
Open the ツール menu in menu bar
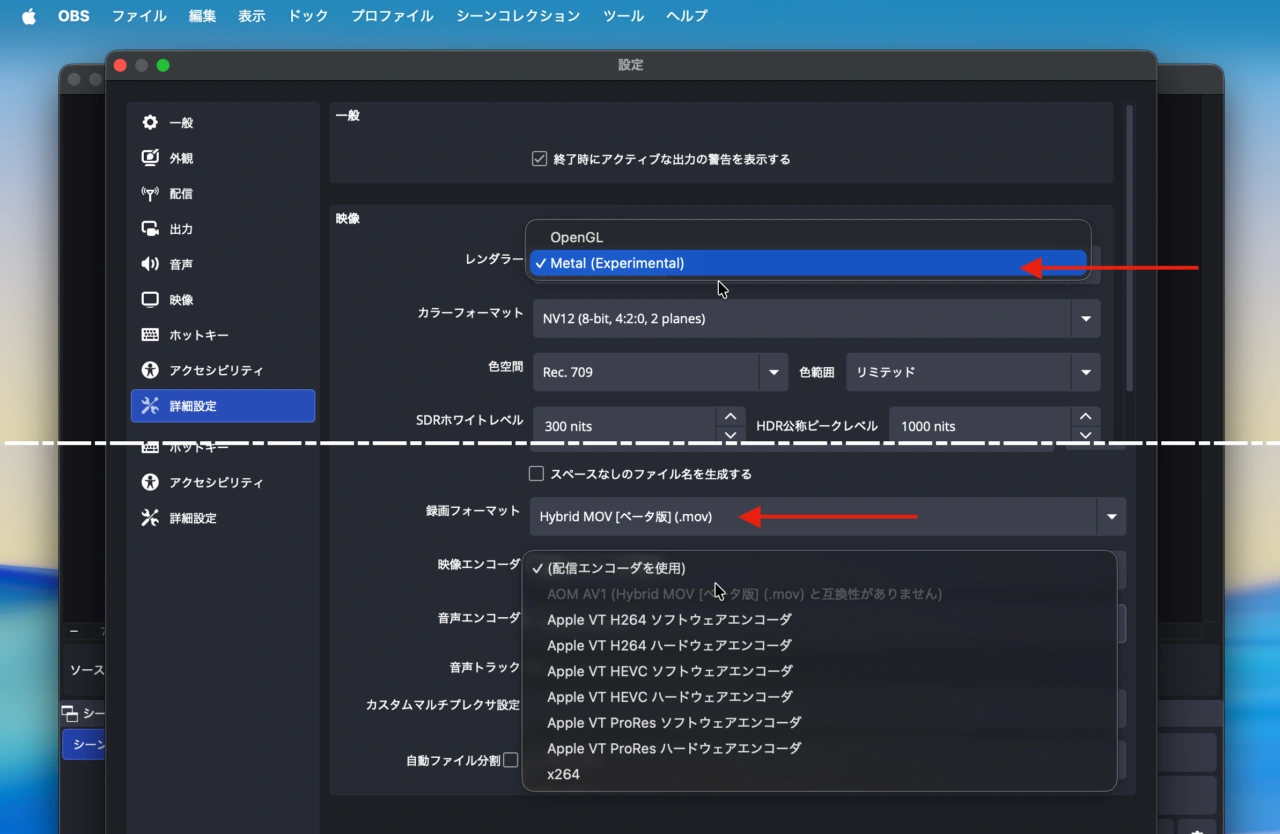coord(622,15)
